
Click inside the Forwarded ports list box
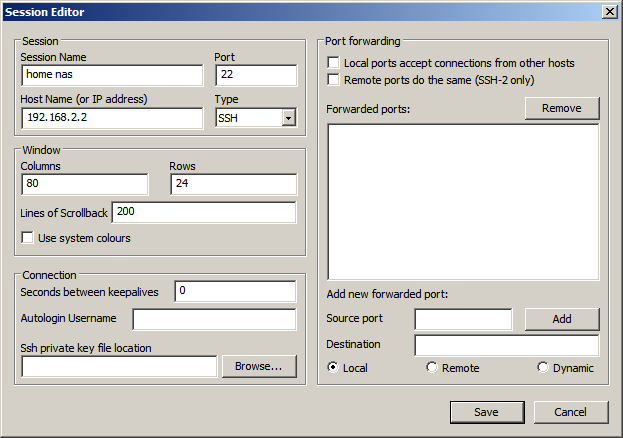[463, 202]
